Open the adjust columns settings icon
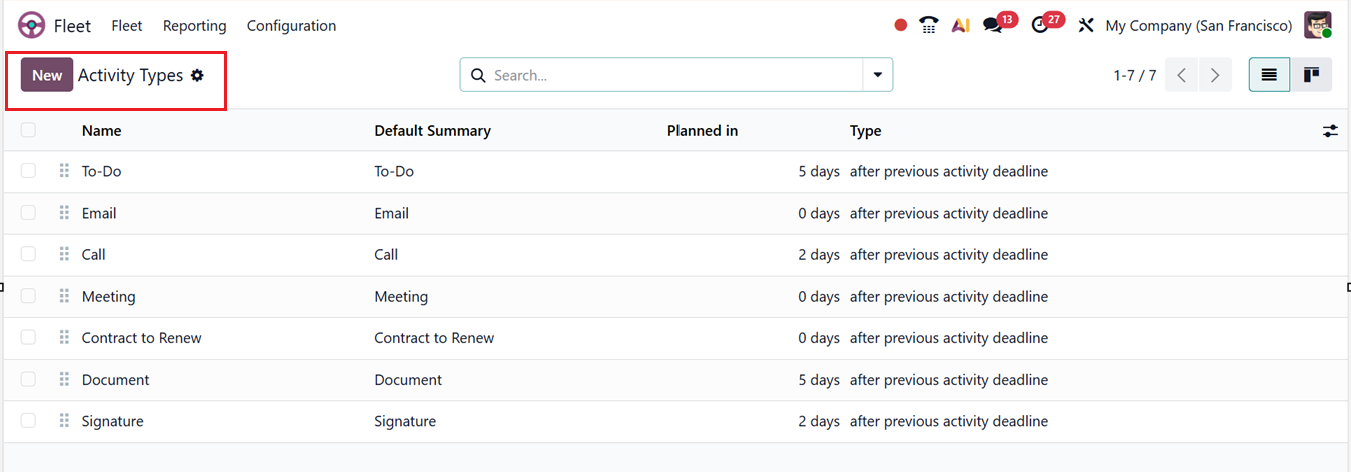 pyautogui.click(x=1330, y=131)
